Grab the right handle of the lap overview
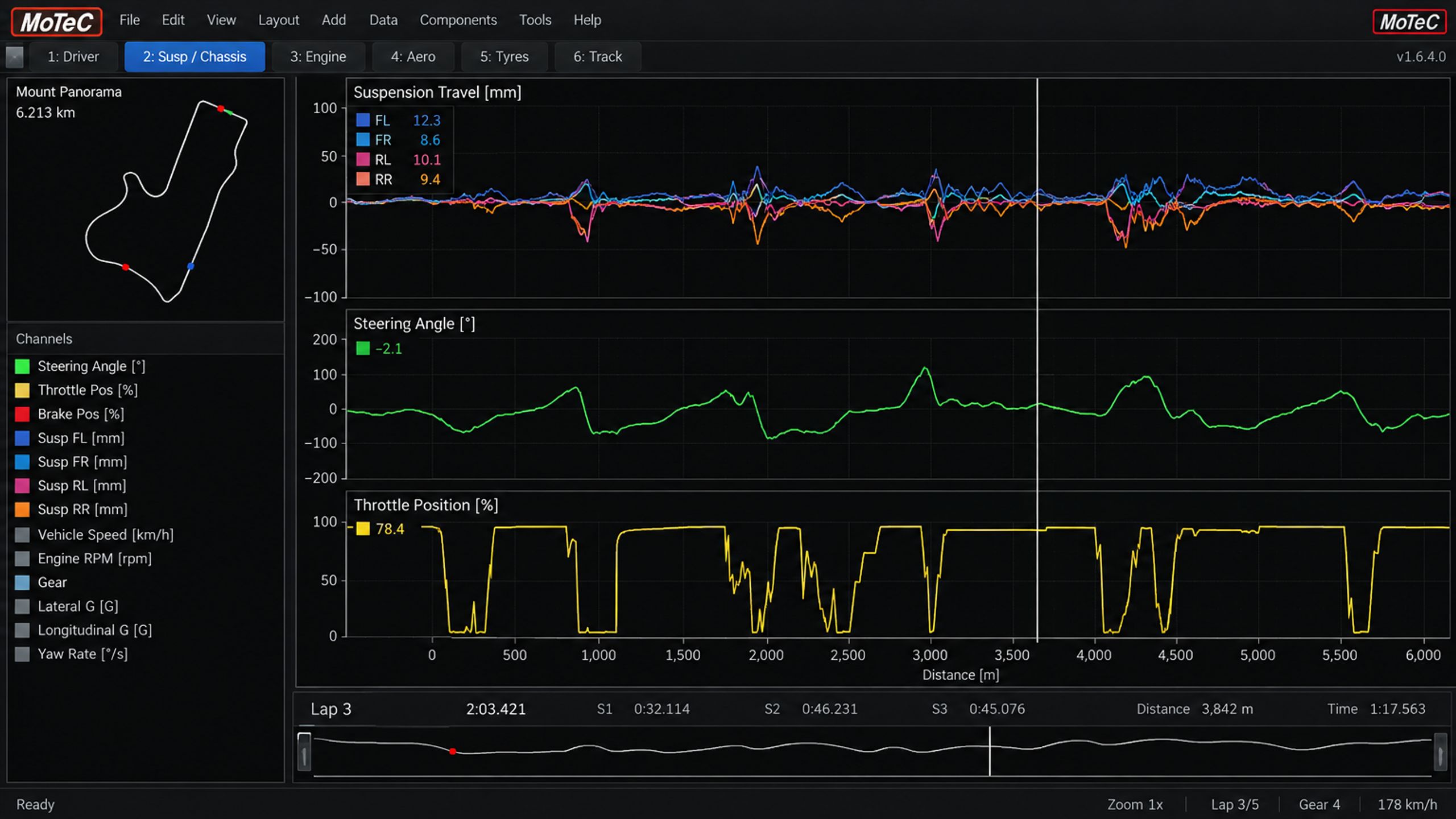1456x819 pixels. pyautogui.click(x=1440, y=751)
